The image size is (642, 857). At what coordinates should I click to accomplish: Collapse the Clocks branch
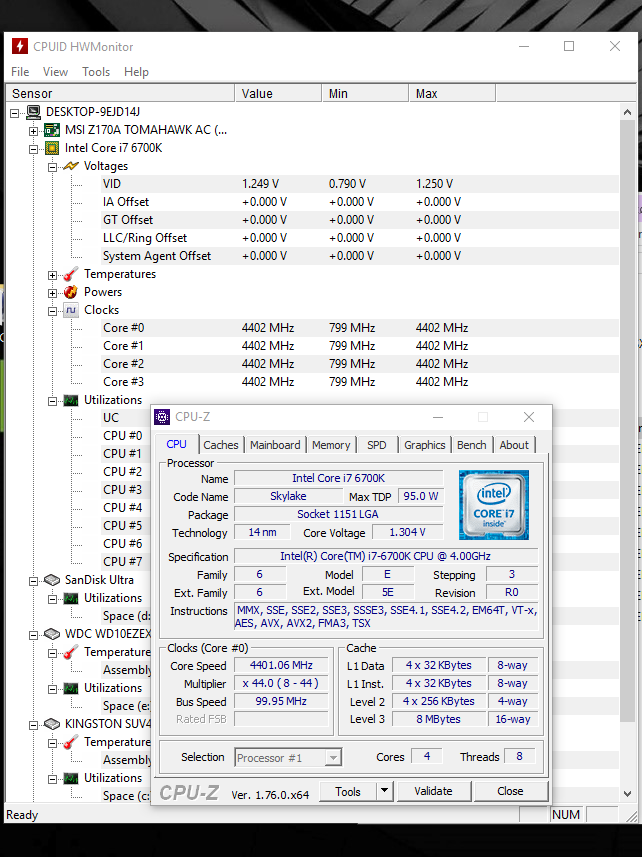tap(53, 312)
